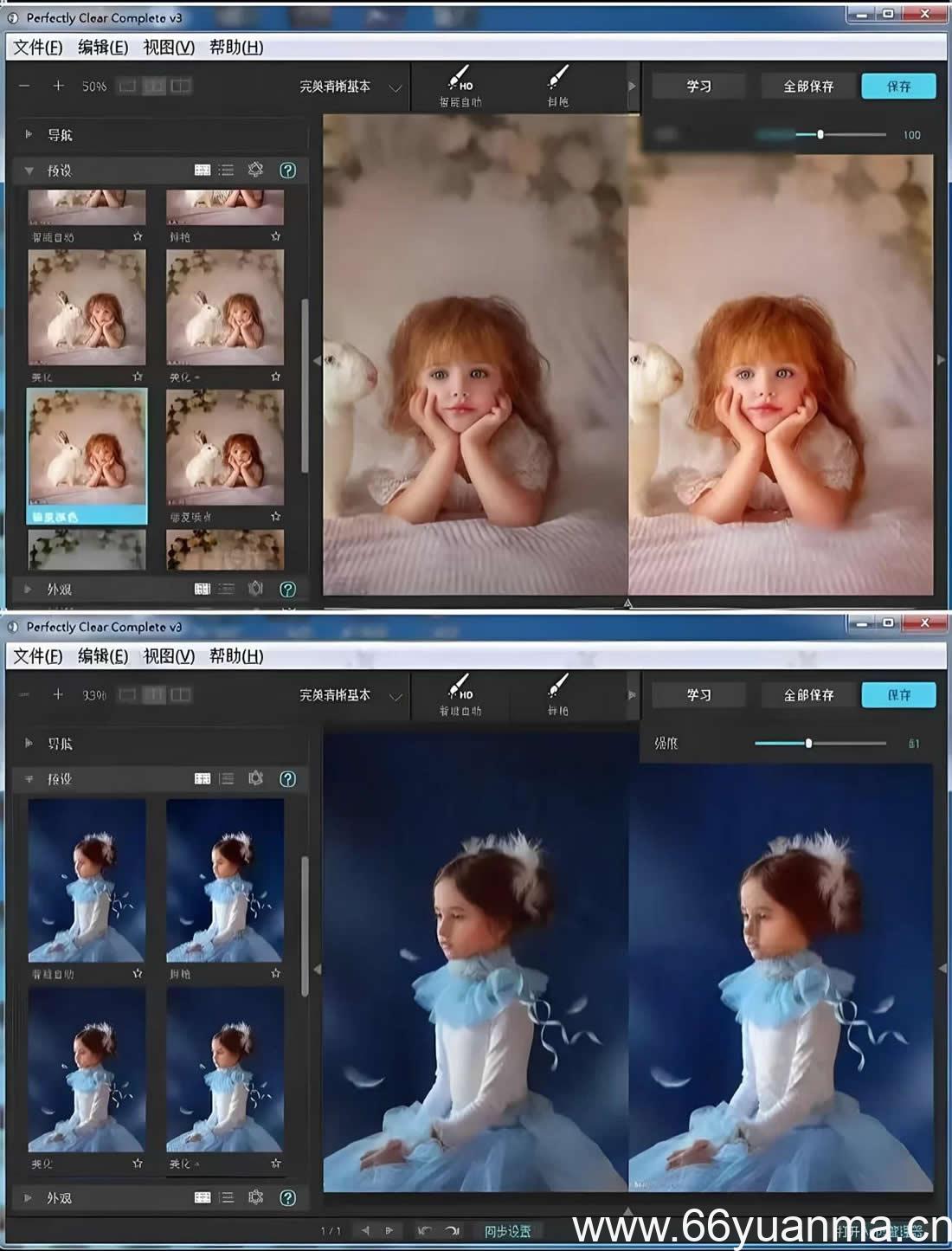Open preset settings gear in upper window
The height and width of the screenshot is (1251, 952).
[x=255, y=170]
